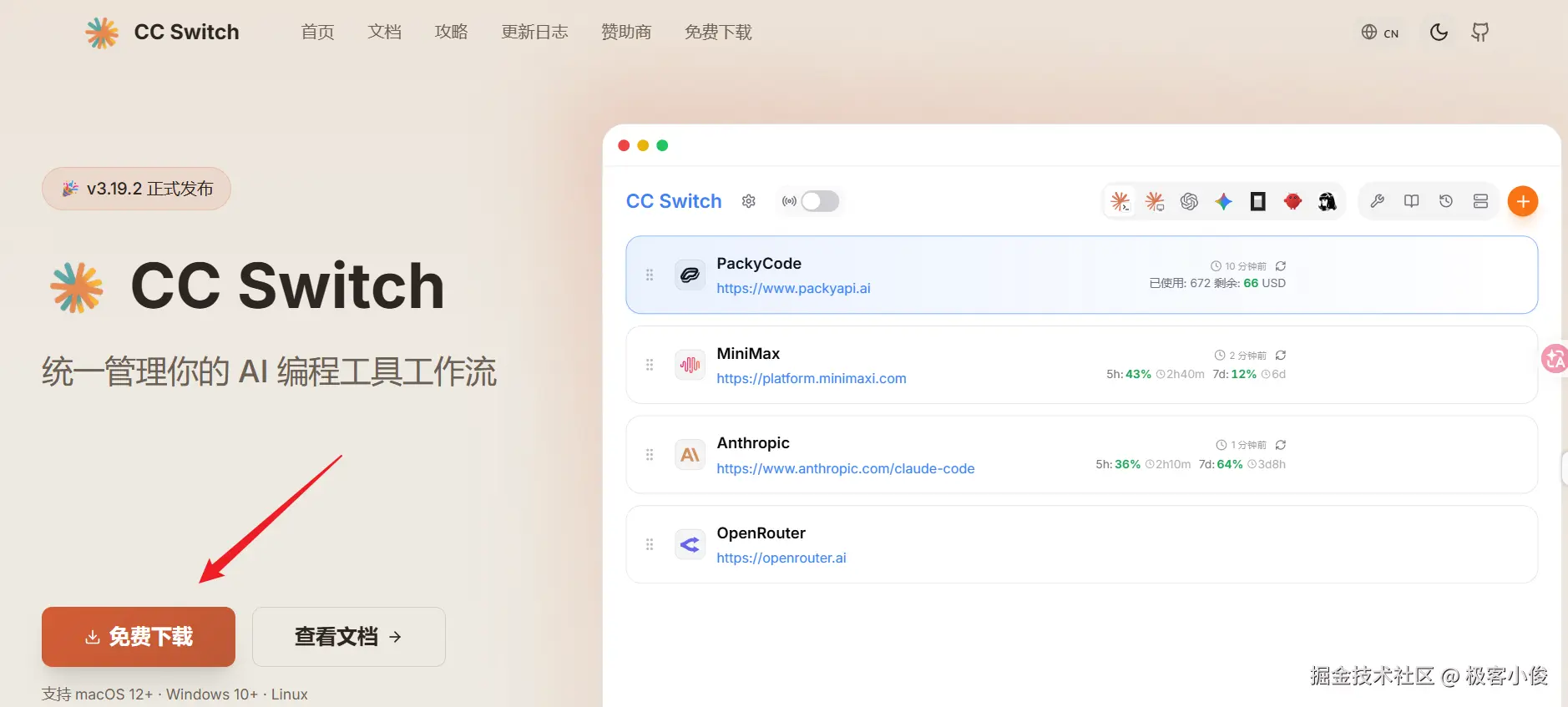Click the '5h: 36%' usage on Anthropic
Image resolution: width=1568 pixels, height=707 pixels.
click(x=1118, y=464)
